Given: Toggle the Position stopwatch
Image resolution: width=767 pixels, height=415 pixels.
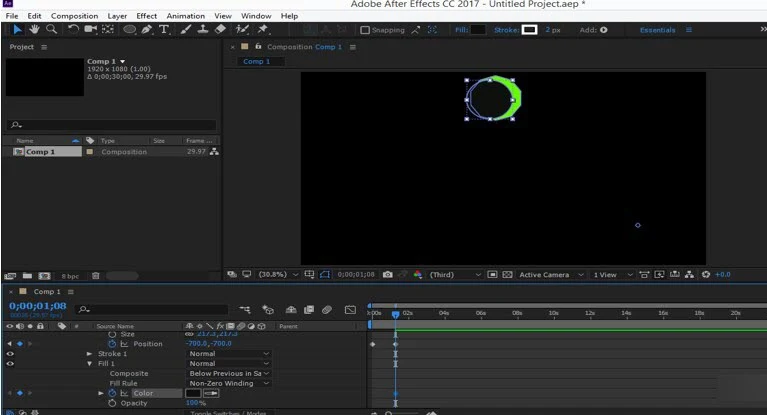Looking at the screenshot, I should pyautogui.click(x=112, y=344).
